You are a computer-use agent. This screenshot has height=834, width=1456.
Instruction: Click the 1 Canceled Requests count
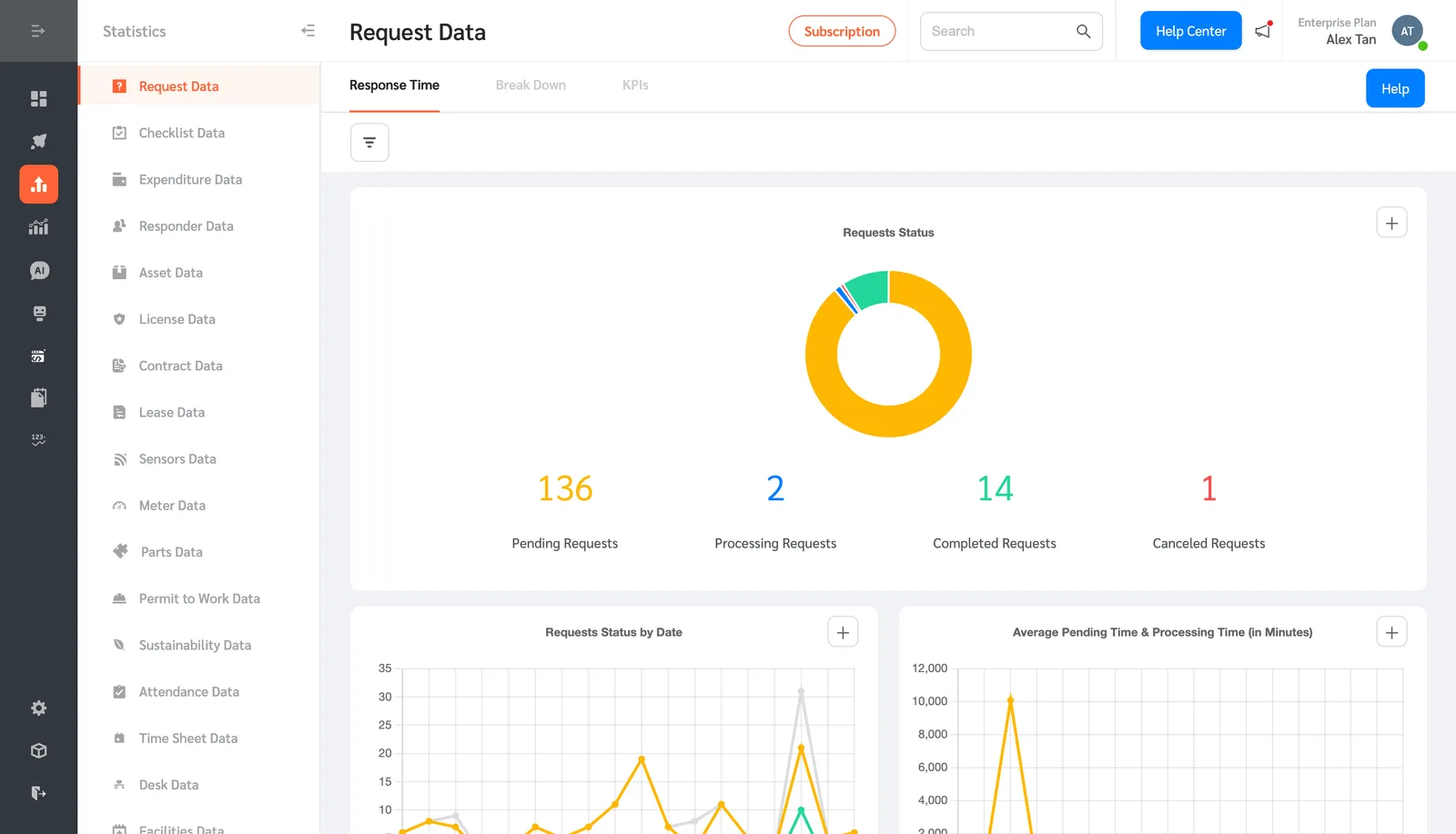[x=1208, y=489]
